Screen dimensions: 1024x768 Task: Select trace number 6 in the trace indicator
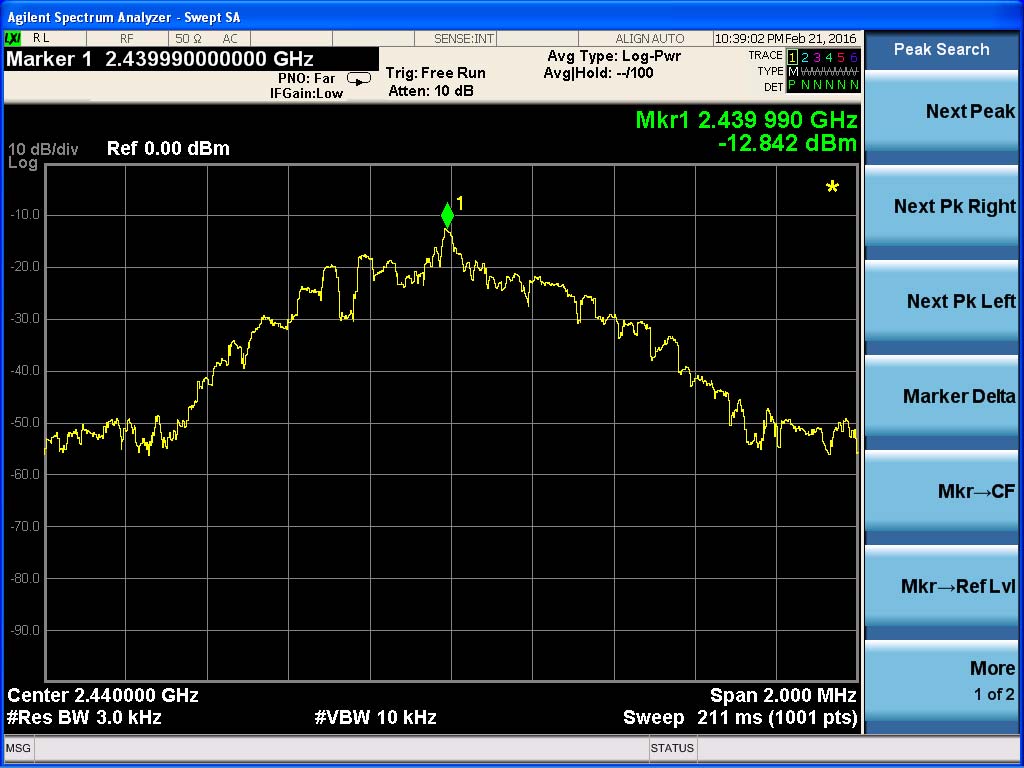pyautogui.click(x=853, y=57)
